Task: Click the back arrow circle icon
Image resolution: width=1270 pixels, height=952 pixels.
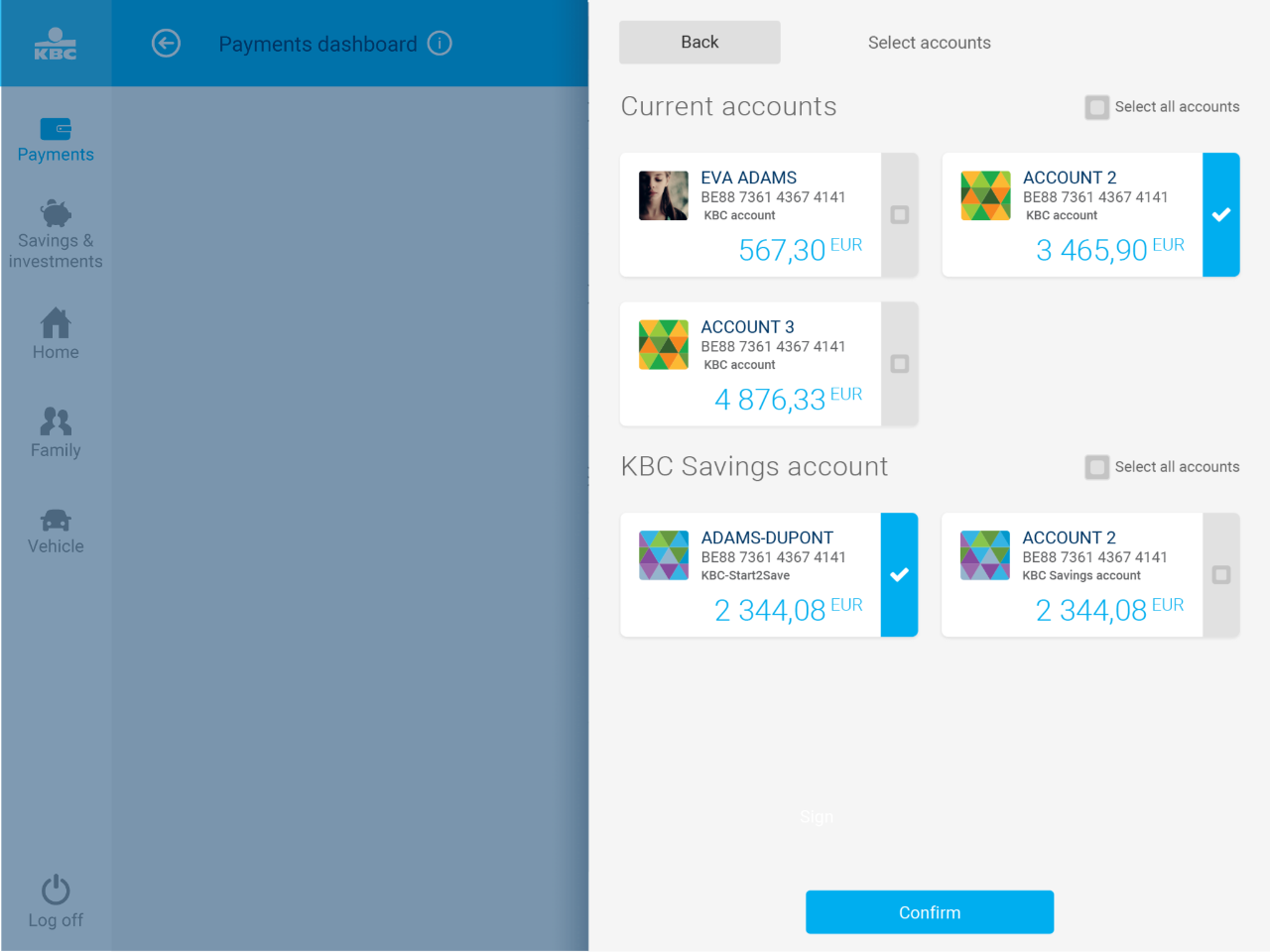Action: pos(166,44)
